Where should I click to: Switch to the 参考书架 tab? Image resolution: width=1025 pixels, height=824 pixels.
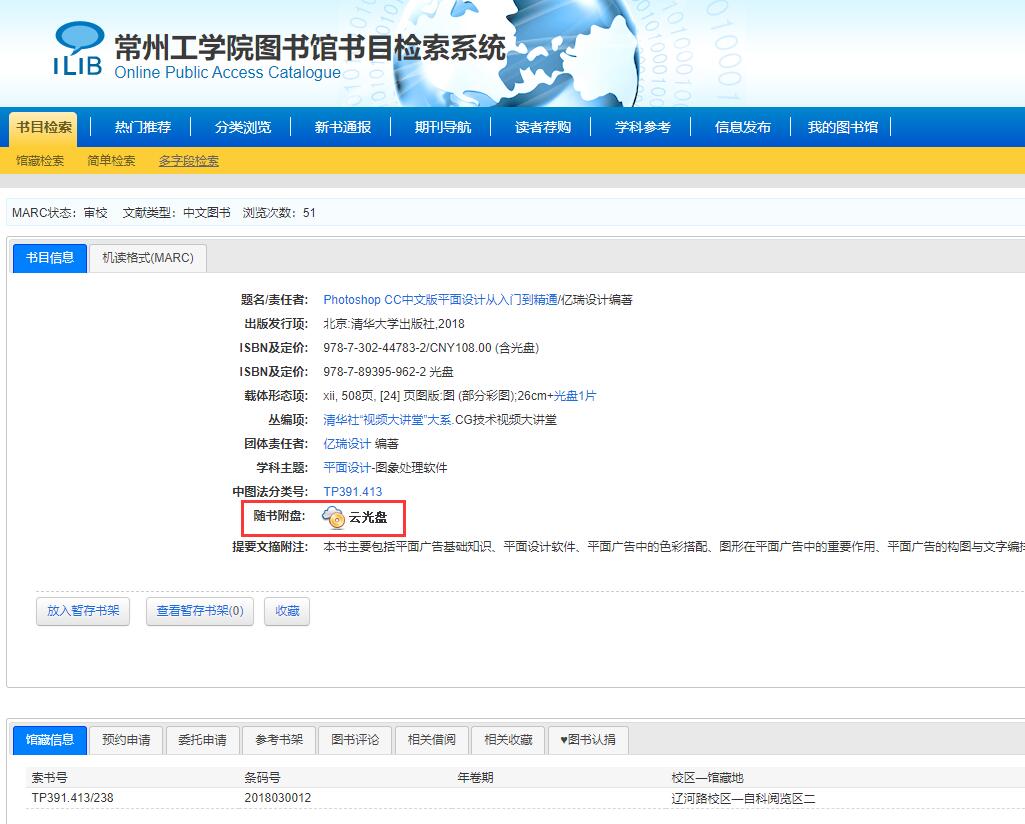click(279, 740)
